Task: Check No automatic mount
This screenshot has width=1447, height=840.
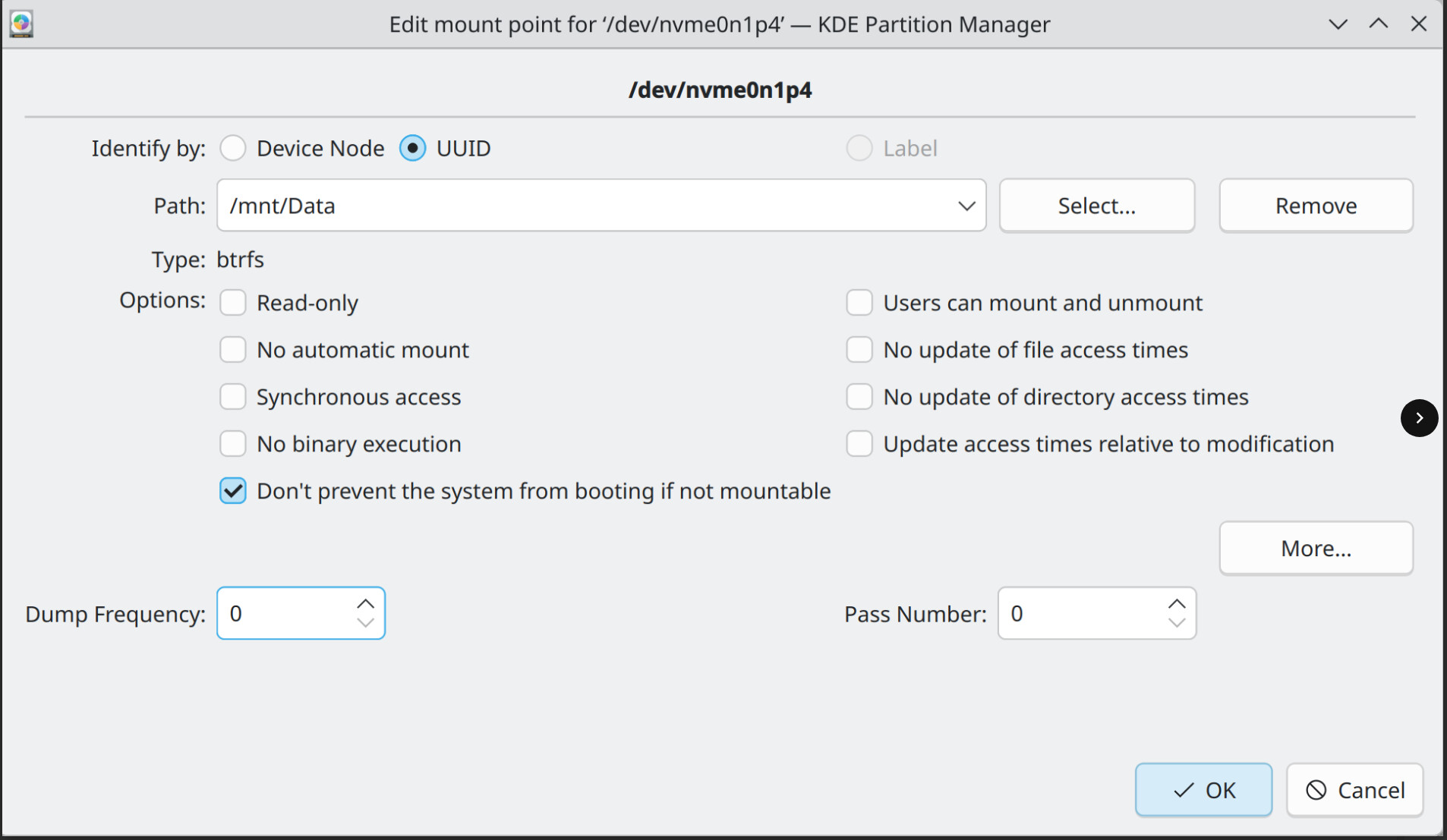Action: point(233,350)
